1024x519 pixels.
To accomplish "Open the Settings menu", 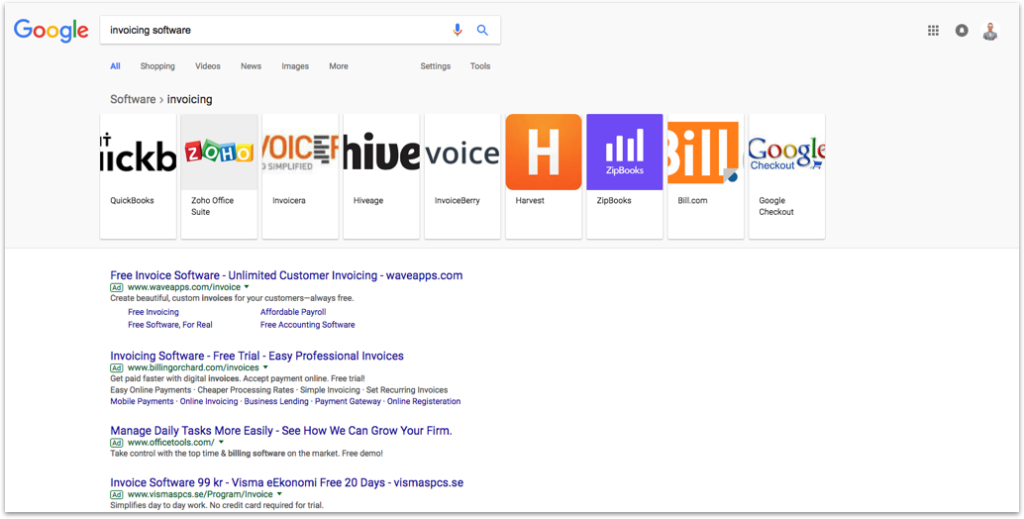I will (436, 66).
